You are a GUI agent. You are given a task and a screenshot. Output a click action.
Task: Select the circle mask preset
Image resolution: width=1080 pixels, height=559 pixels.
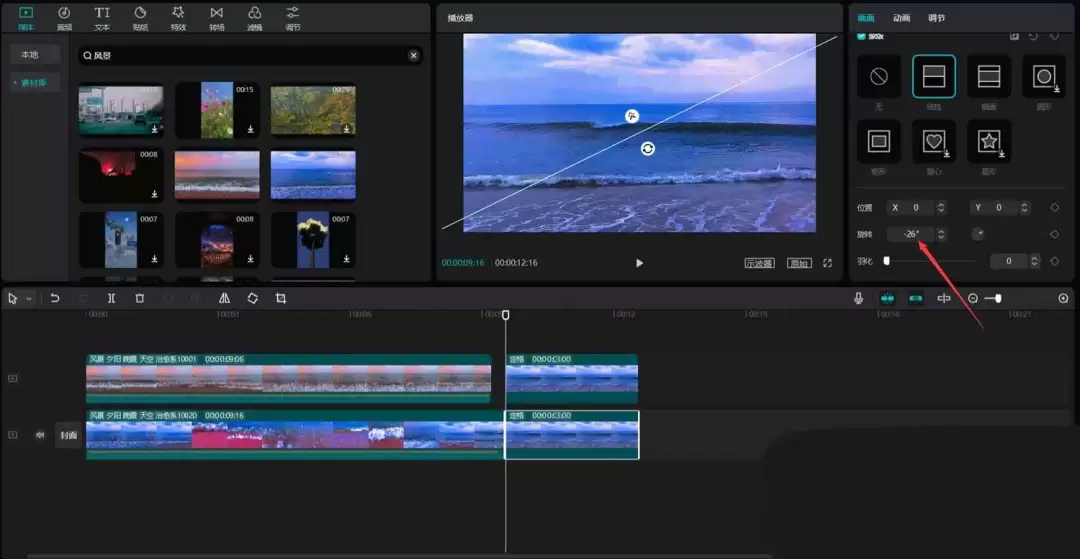pos(1043,76)
